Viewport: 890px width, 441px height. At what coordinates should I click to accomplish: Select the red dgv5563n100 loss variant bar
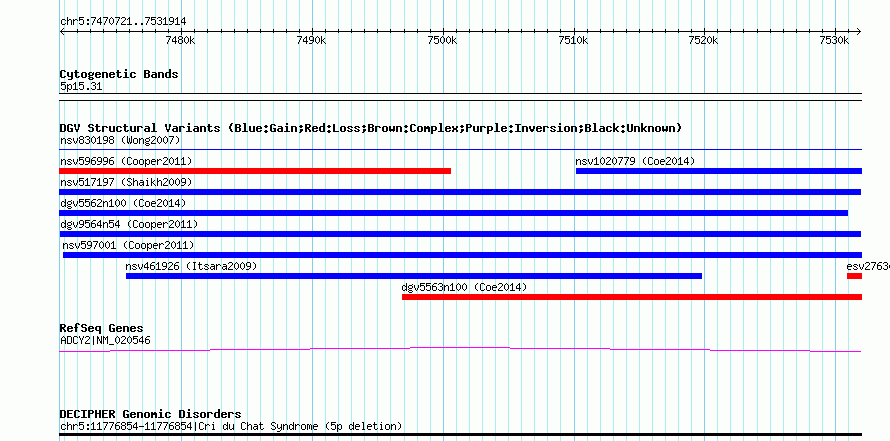[632, 297]
